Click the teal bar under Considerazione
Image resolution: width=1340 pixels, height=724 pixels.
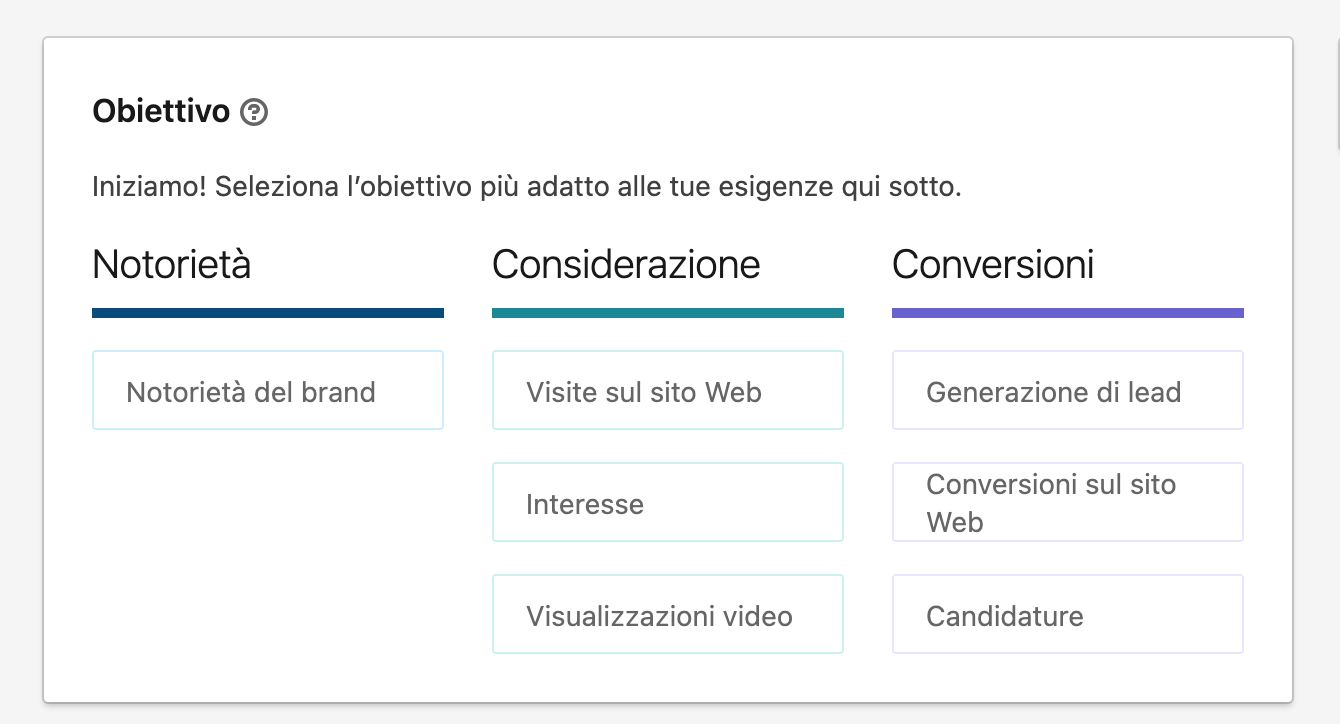[x=667, y=311]
